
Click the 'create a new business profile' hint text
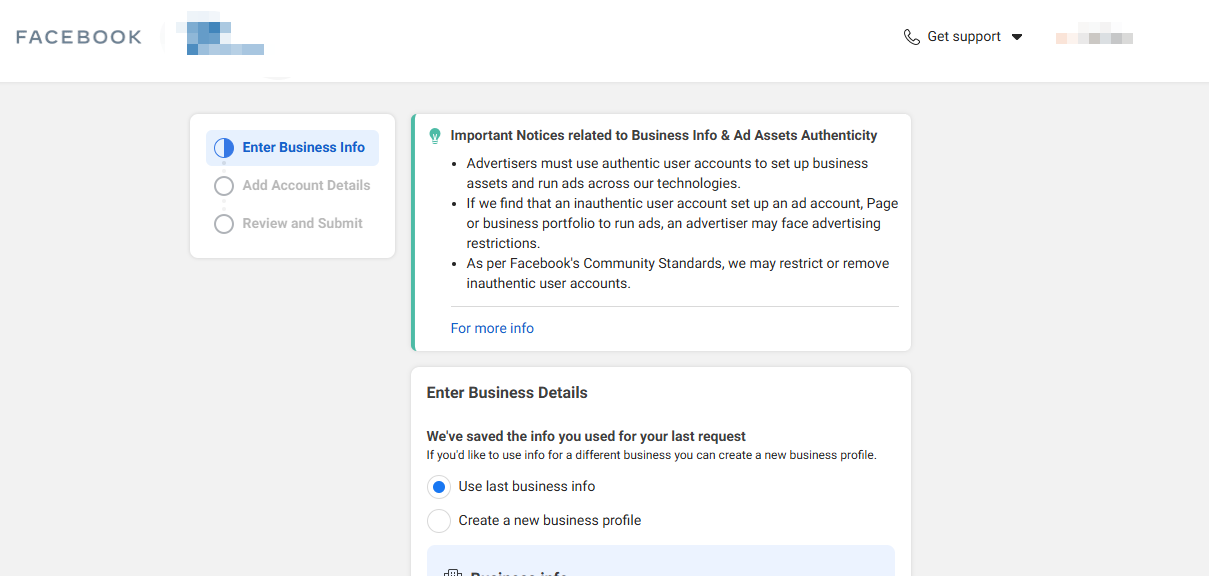pos(651,455)
